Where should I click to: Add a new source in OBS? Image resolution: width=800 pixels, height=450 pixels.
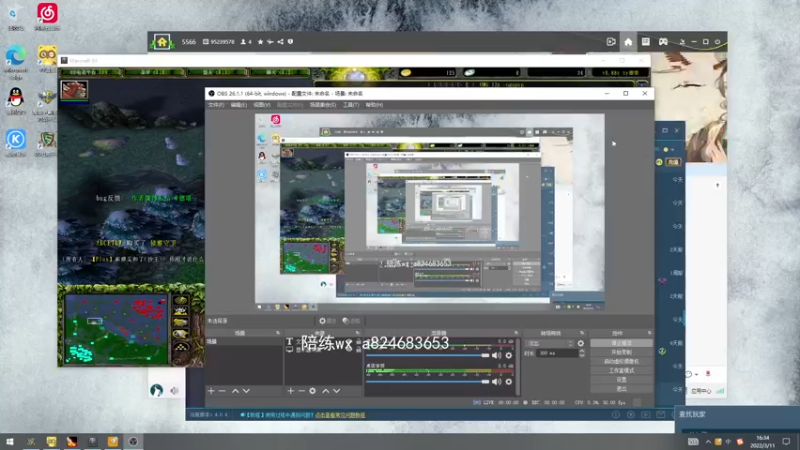coord(290,391)
